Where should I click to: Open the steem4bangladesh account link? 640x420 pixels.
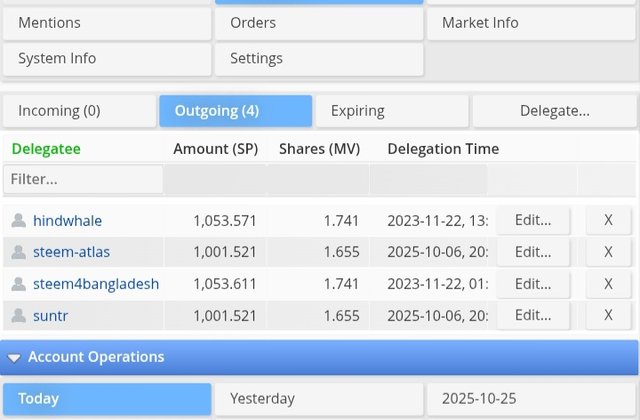point(95,284)
